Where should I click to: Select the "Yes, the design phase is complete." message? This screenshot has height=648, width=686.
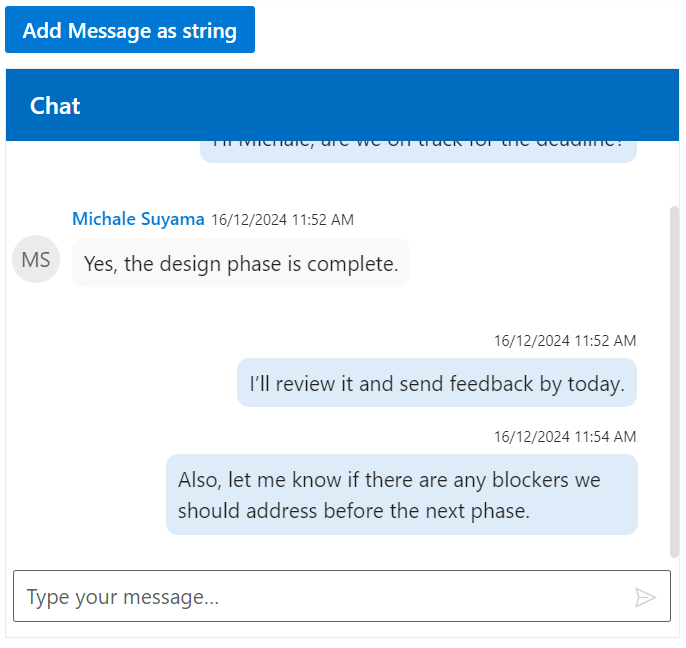pyautogui.click(x=241, y=264)
